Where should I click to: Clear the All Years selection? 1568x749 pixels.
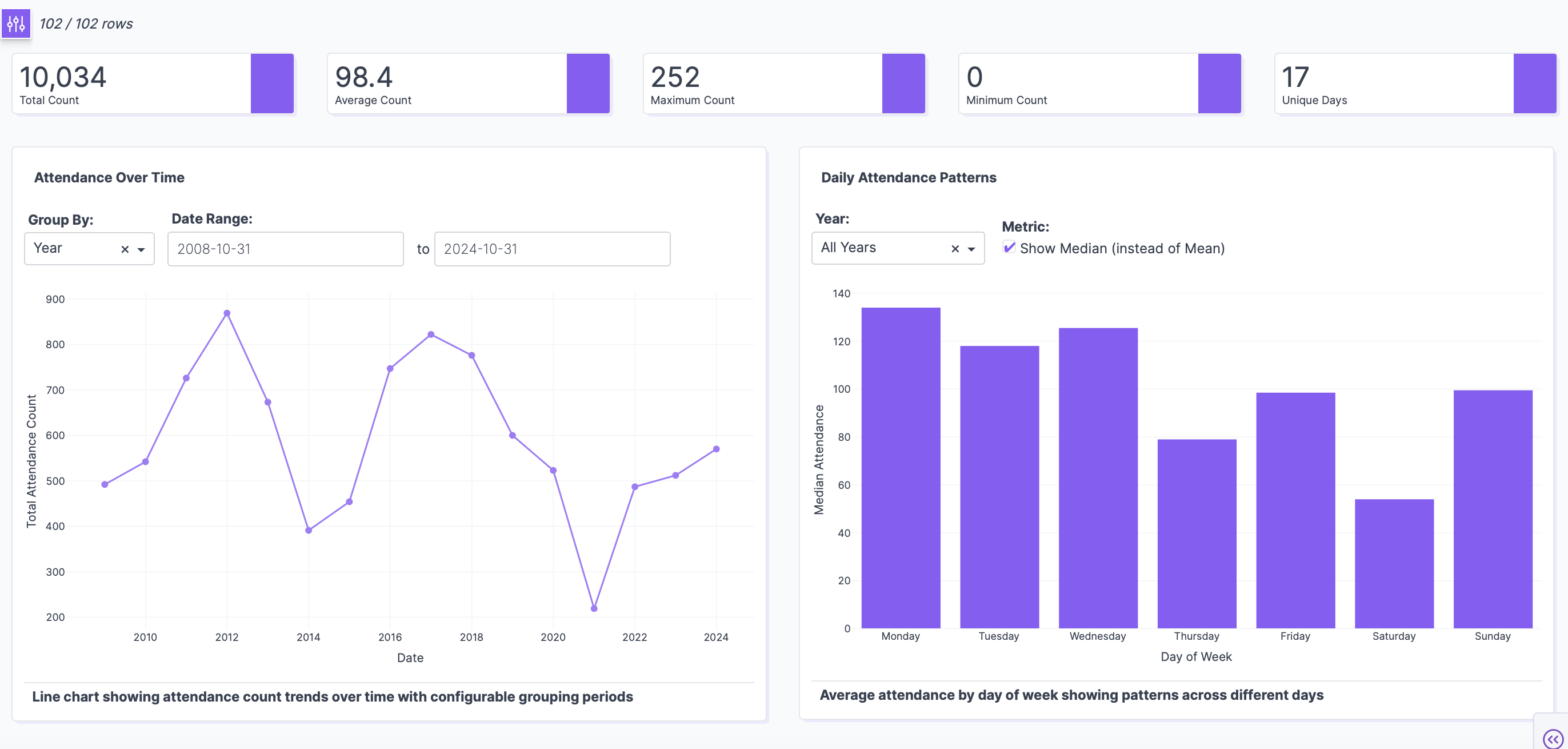(x=955, y=249)
